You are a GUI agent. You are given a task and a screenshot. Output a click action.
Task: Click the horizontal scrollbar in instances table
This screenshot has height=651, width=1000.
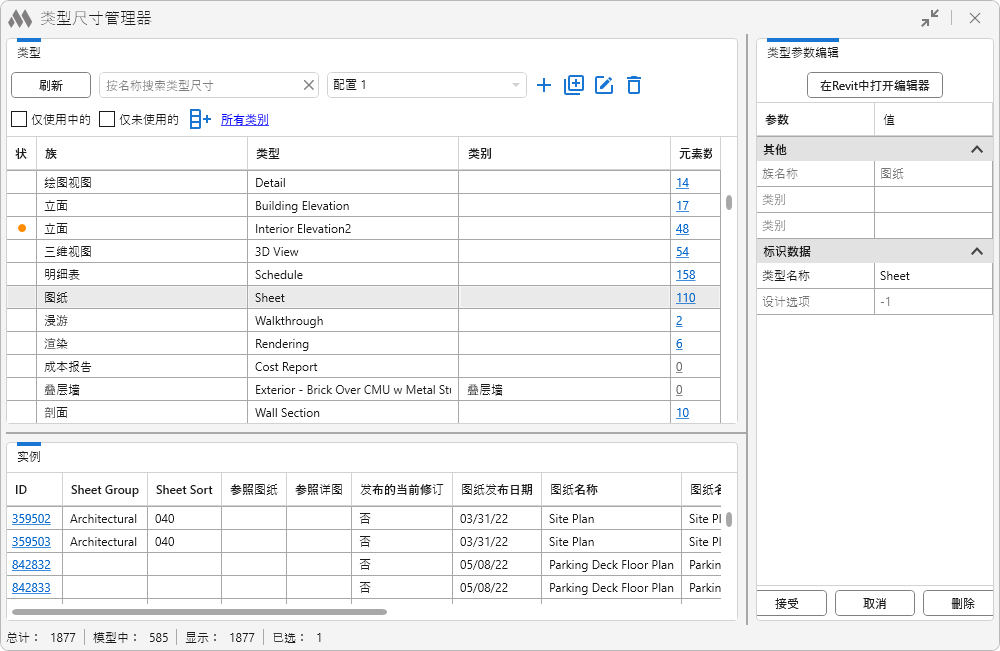pyautogui.click(x=199, y=611)
